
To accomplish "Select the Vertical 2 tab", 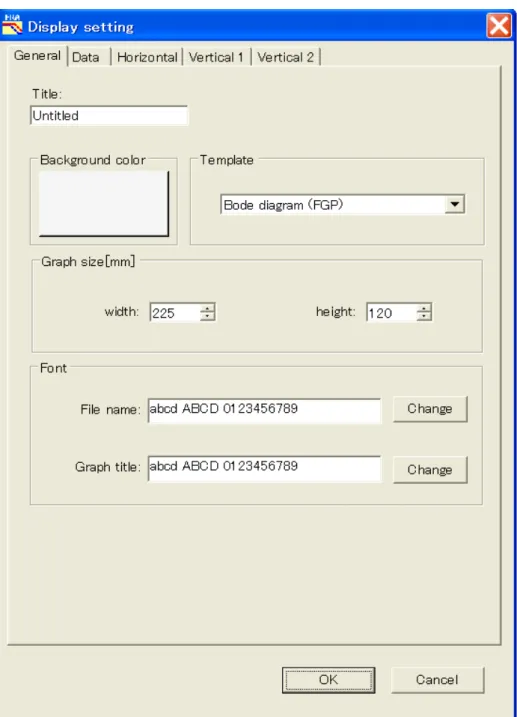I will 285,57.
